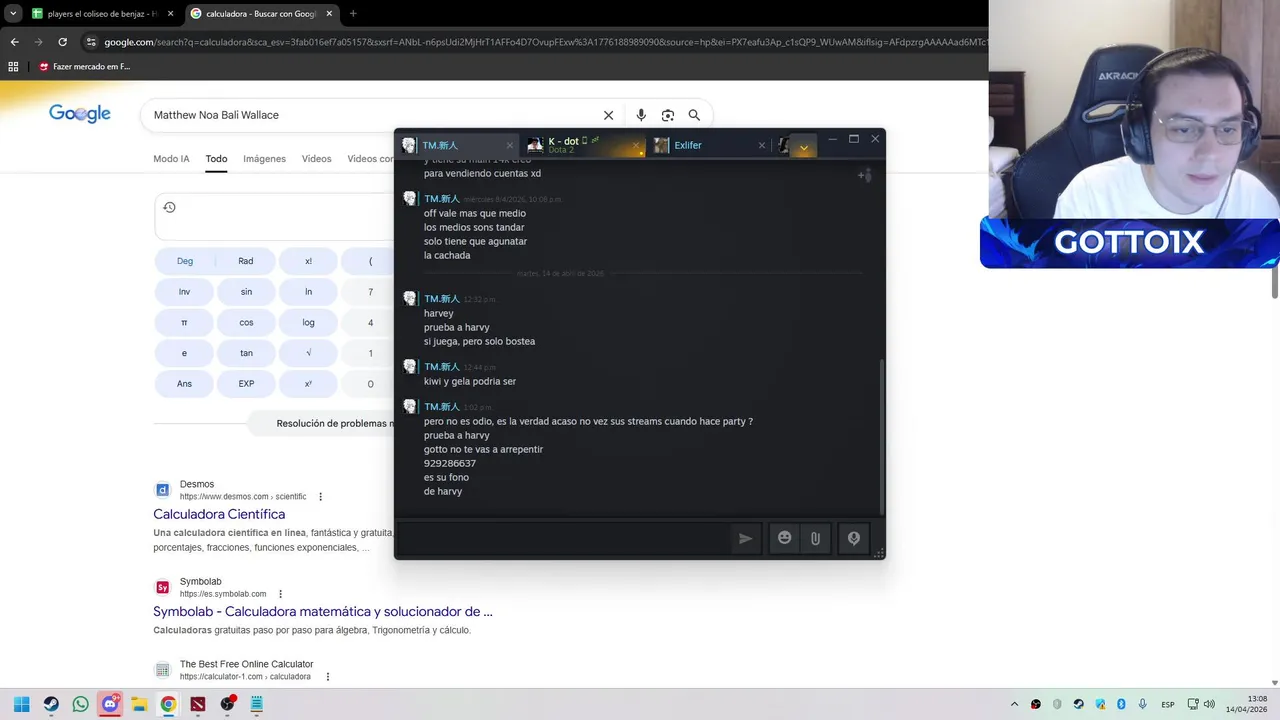Toggle the Inv calculator functions
The width and height of the screenshot is (1280, 720).
pos(185,292)
